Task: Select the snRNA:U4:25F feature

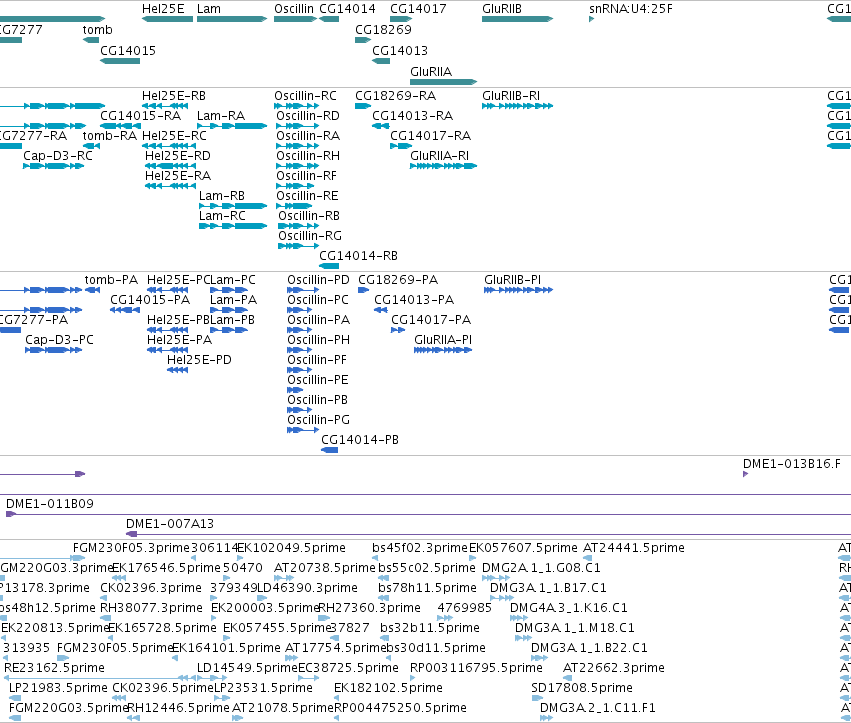Action: click(x=592, y=19)
